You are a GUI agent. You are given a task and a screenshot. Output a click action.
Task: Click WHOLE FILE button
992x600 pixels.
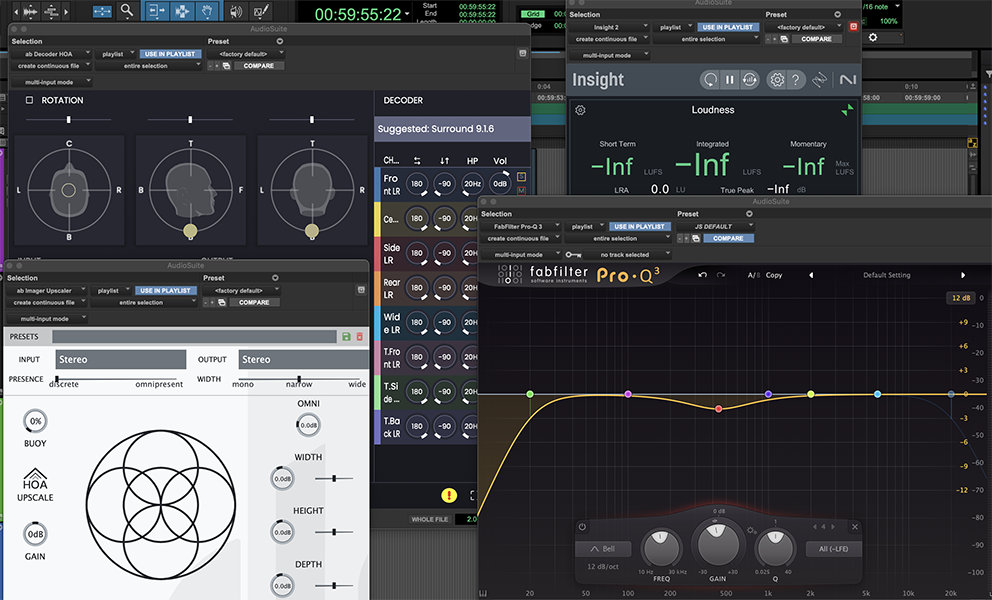[430, 520]
